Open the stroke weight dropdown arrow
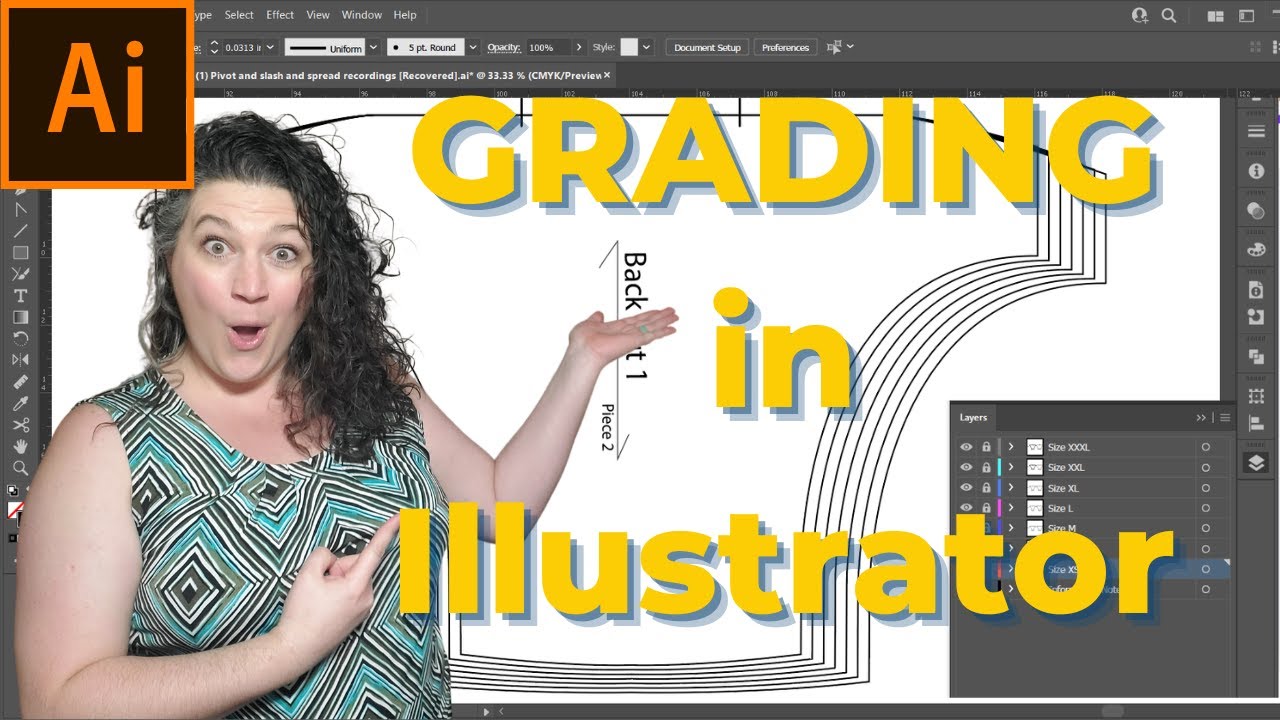 (271, 47)
